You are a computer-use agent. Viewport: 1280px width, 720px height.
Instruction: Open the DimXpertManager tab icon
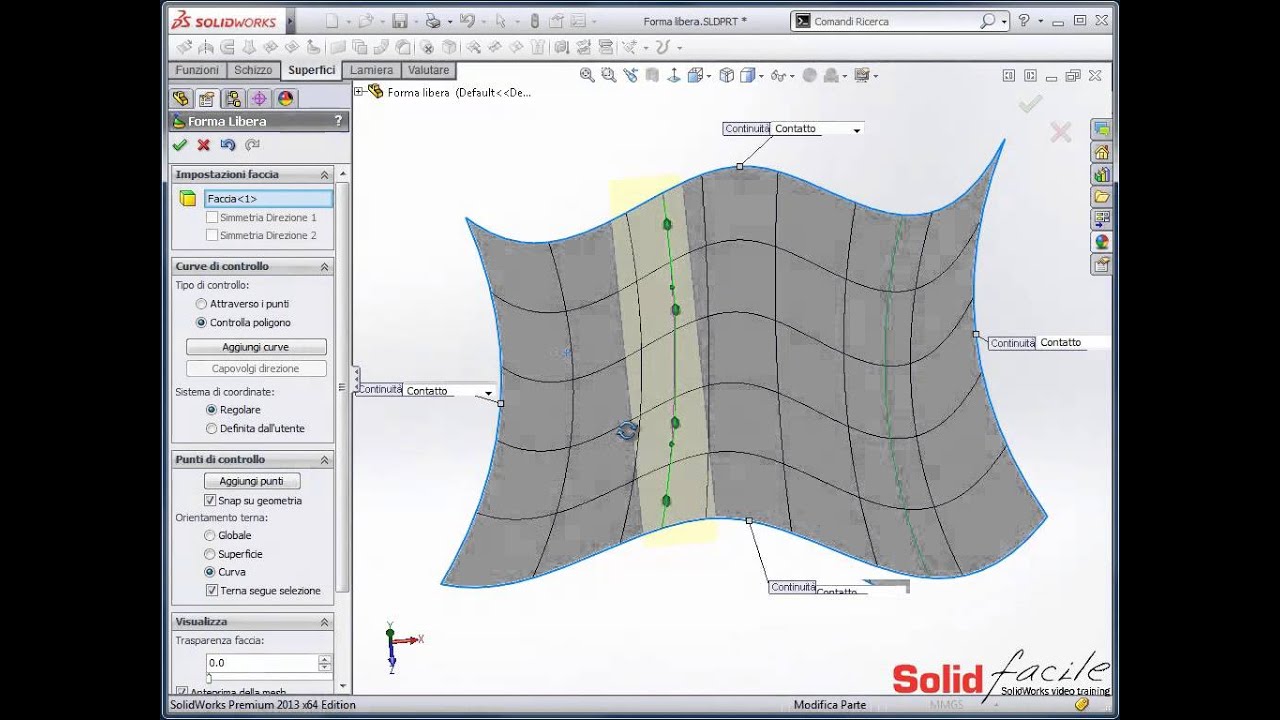[x=259, y=98]
